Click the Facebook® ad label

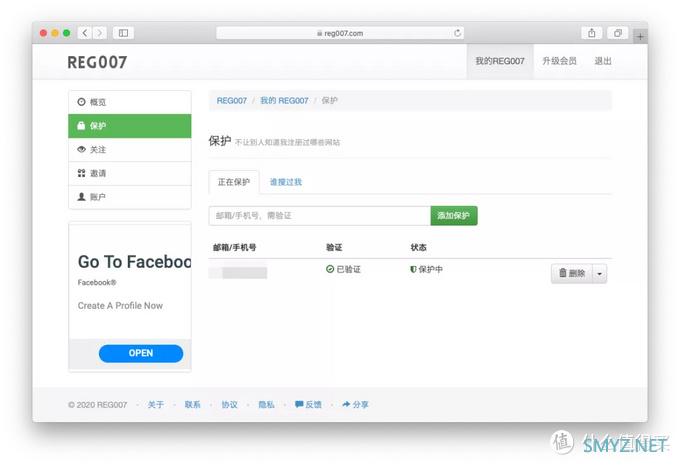point(97,282)
